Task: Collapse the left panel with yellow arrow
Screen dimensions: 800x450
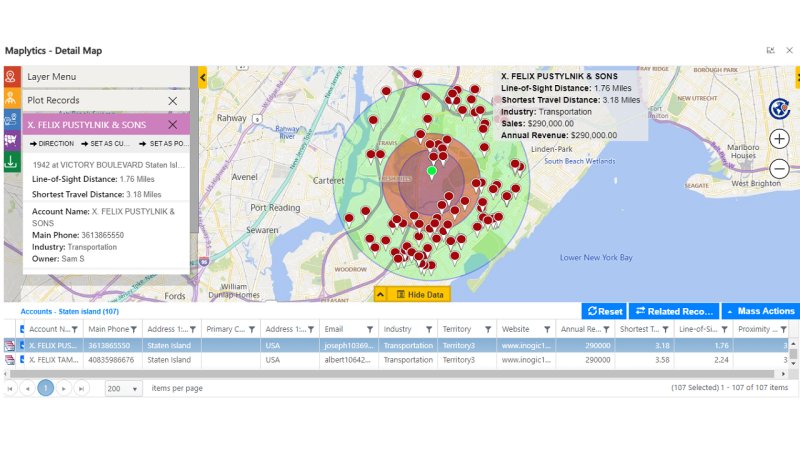Action: [x=202, y=77]
